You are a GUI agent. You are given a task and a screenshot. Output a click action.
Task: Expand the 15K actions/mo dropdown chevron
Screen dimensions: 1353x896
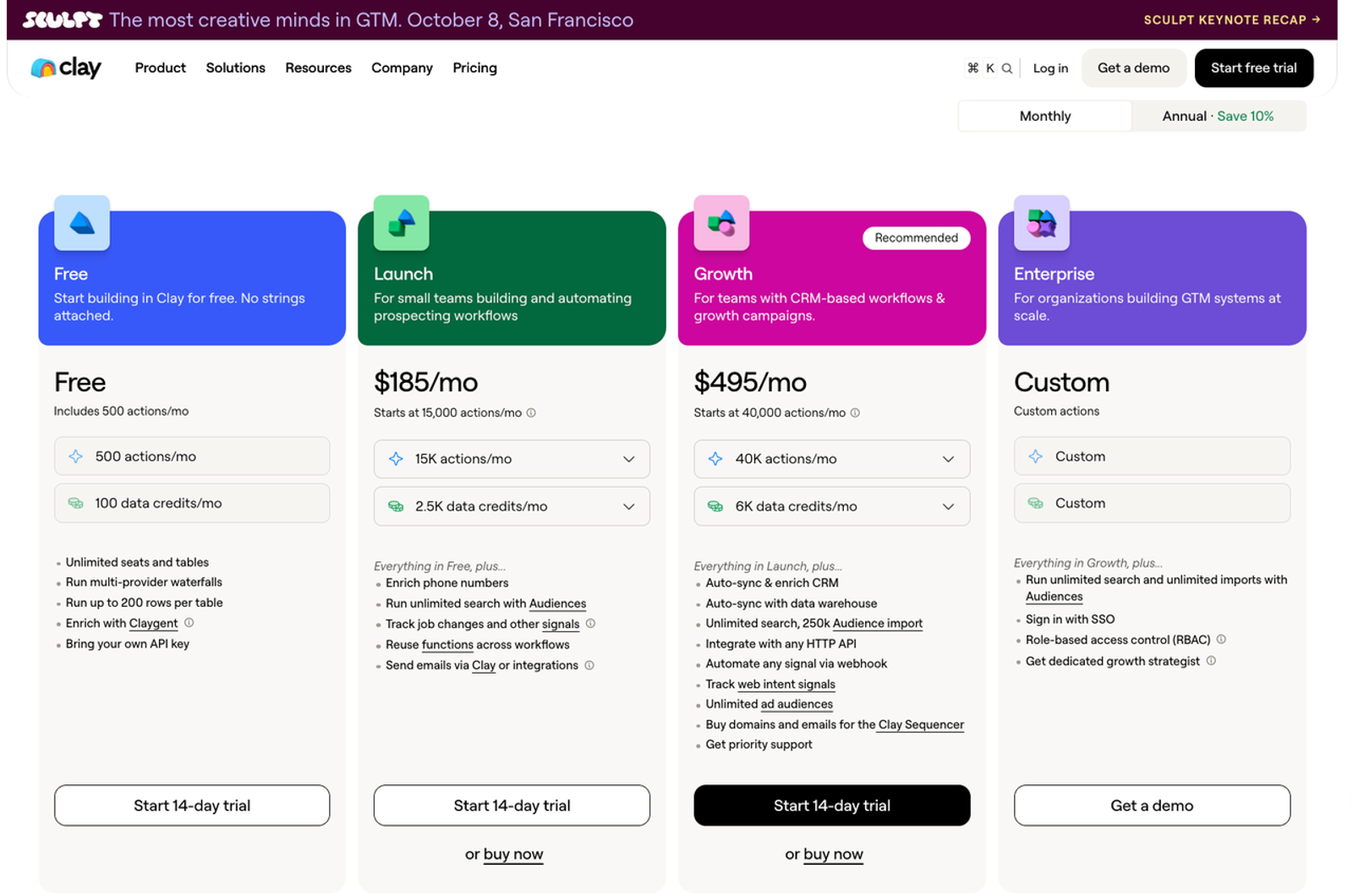(629, 459)
